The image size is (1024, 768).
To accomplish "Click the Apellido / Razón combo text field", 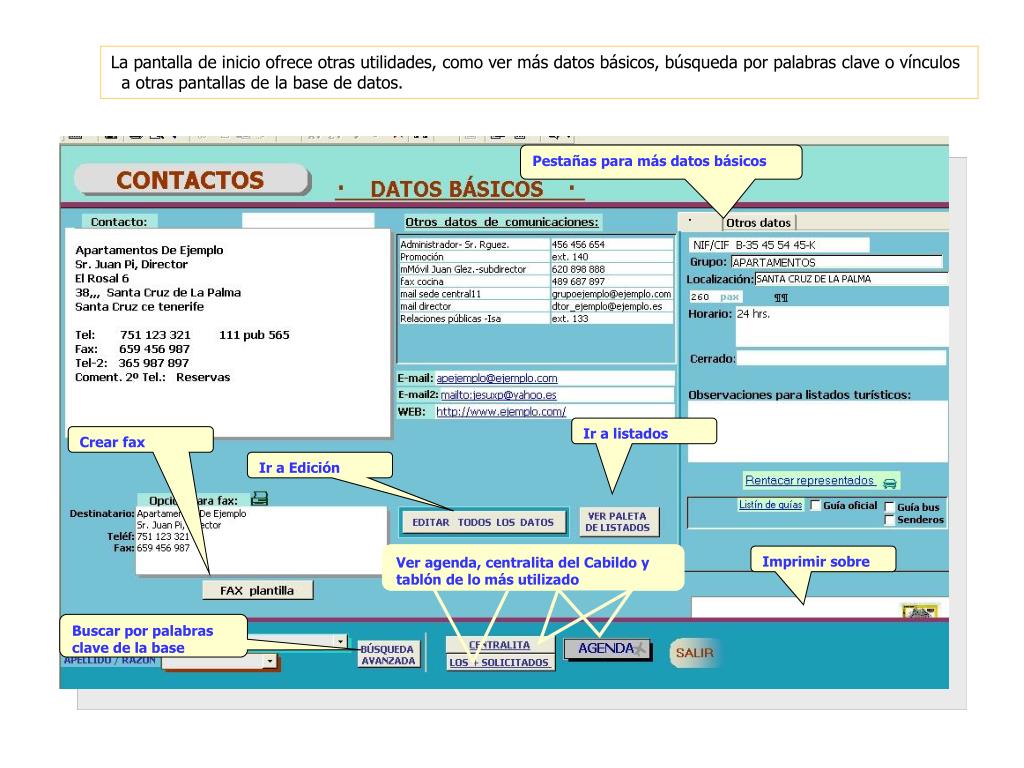I will (213, 662).
